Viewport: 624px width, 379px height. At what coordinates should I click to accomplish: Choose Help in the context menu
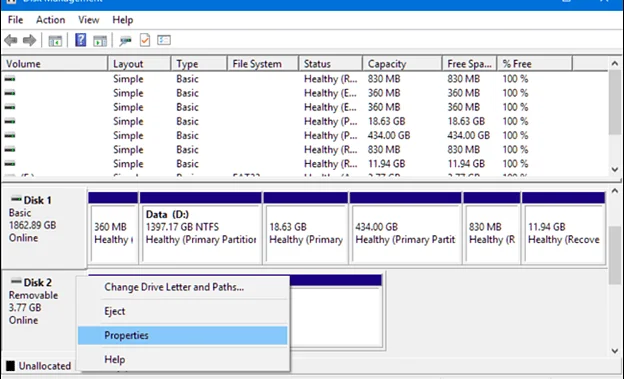(183, 359)
